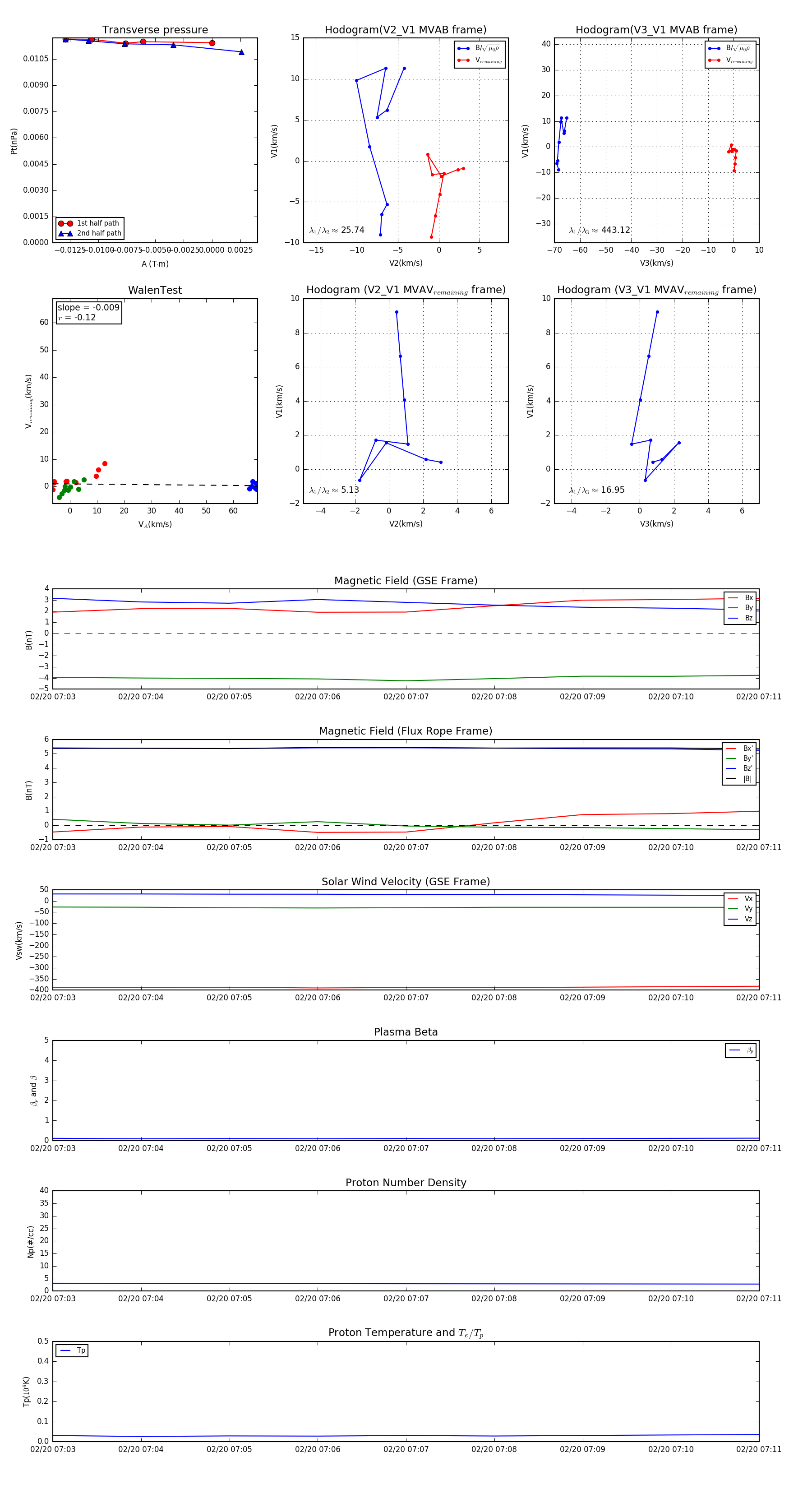The height and width of the screenshot is (1489, 812).
Task: Click the "By" legend entry in GSE magnetic field
Action: pos(740,608)
